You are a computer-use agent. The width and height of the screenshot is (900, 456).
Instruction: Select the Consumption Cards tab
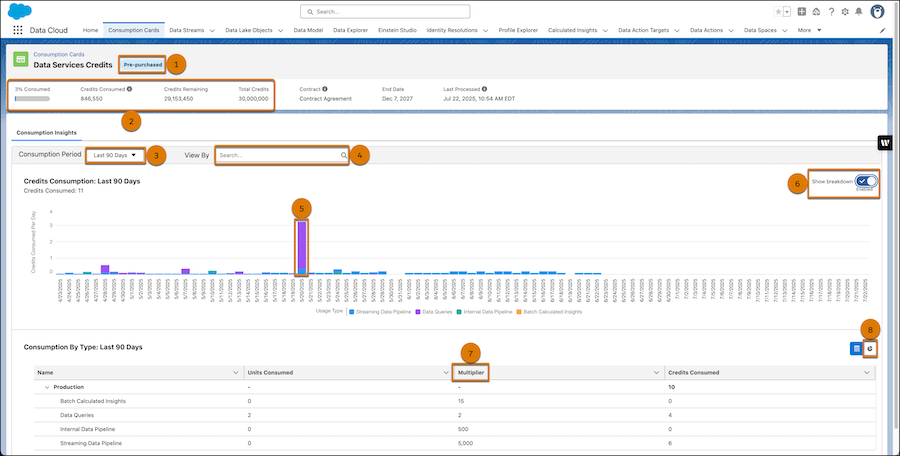click(x=134, y=30)
